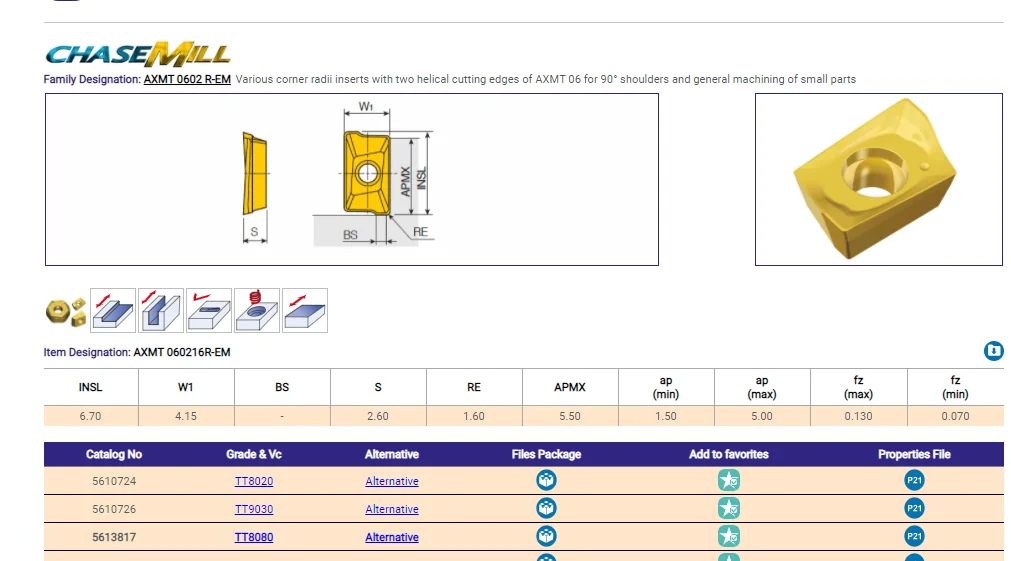Open the insert dimension drawing

[x=352, y=179]
